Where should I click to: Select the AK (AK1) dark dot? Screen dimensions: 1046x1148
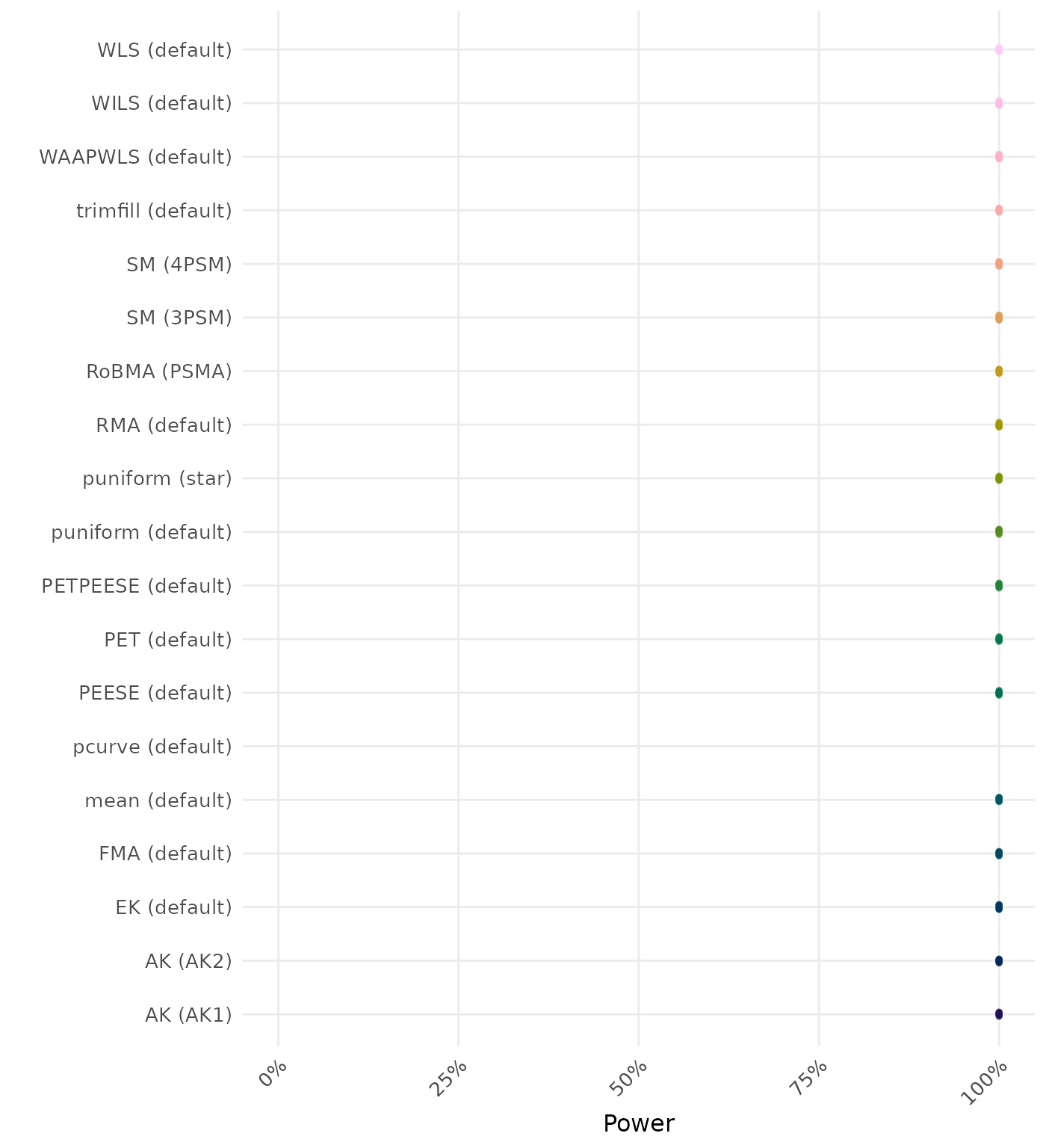998,1014
